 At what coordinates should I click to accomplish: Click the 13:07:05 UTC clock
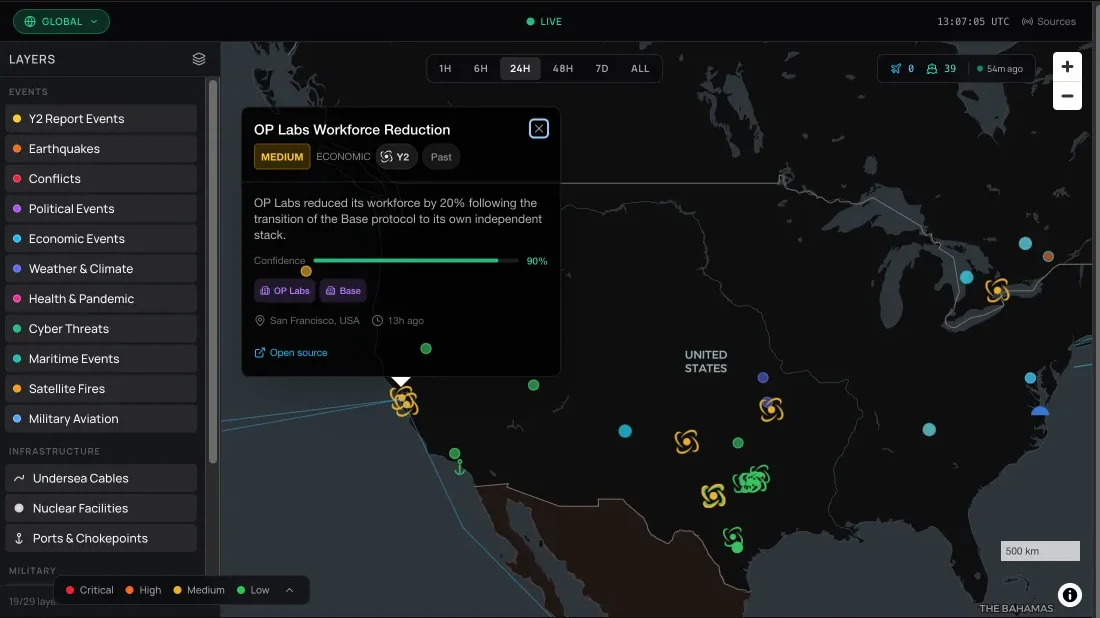(x=973, y=22)
